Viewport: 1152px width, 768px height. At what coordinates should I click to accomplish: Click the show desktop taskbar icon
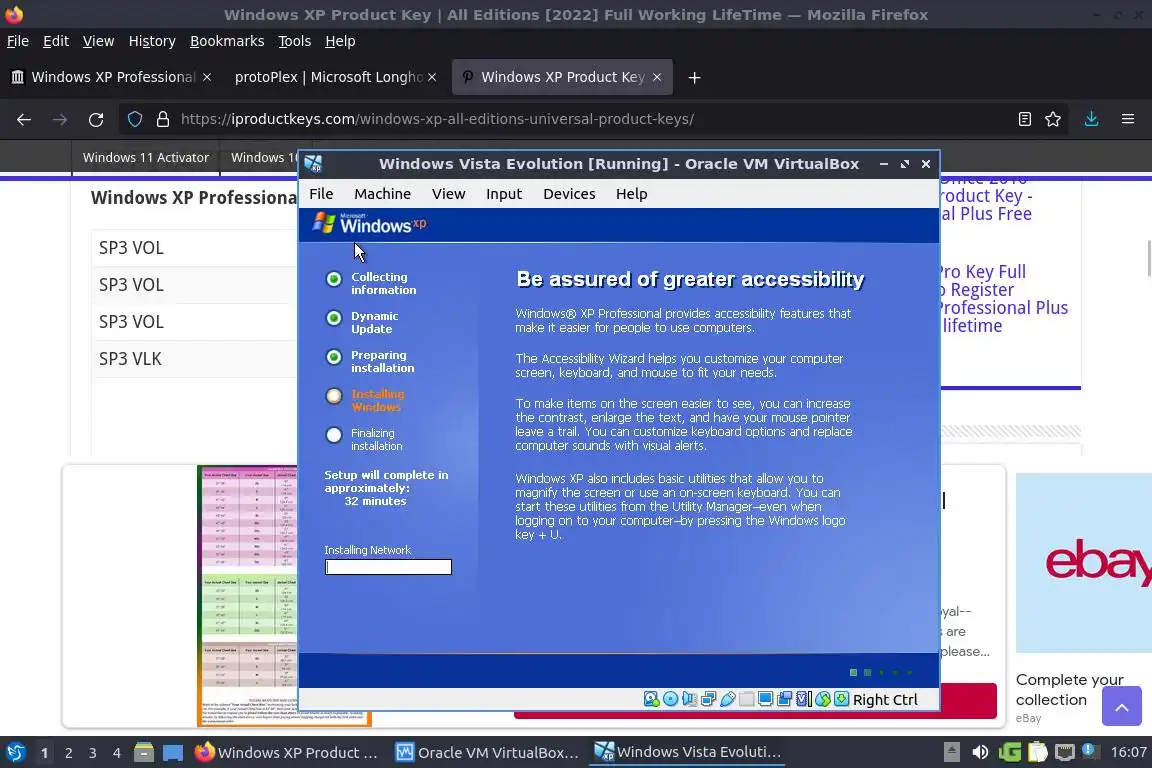coord(173,752)
